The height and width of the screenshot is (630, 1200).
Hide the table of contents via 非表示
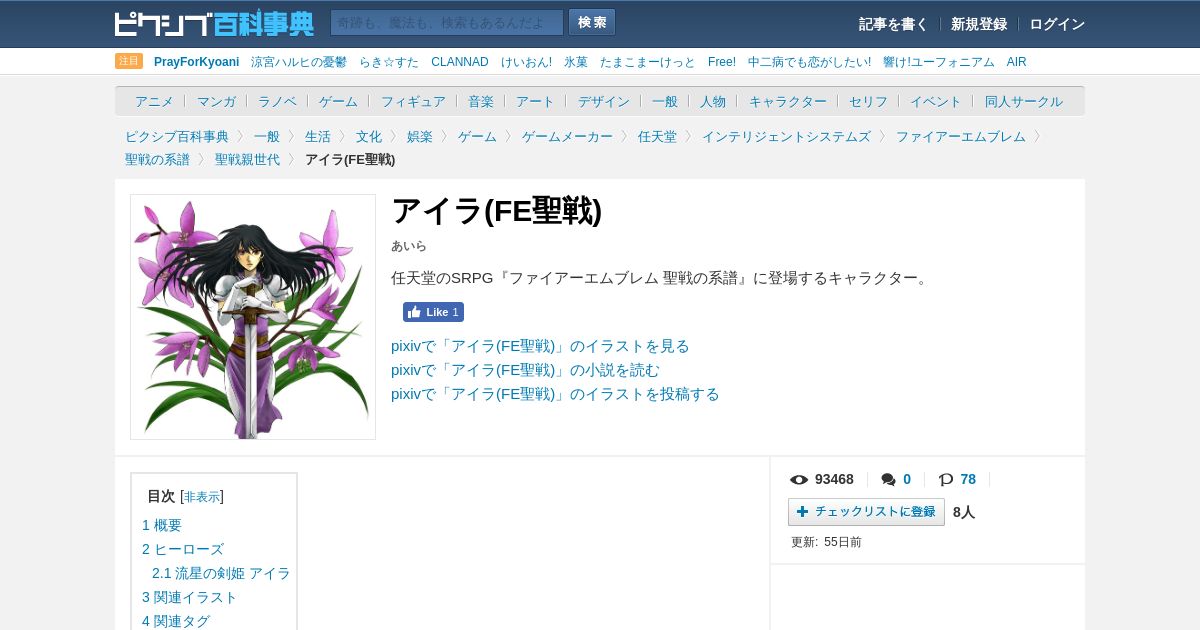tap(202, 497)
